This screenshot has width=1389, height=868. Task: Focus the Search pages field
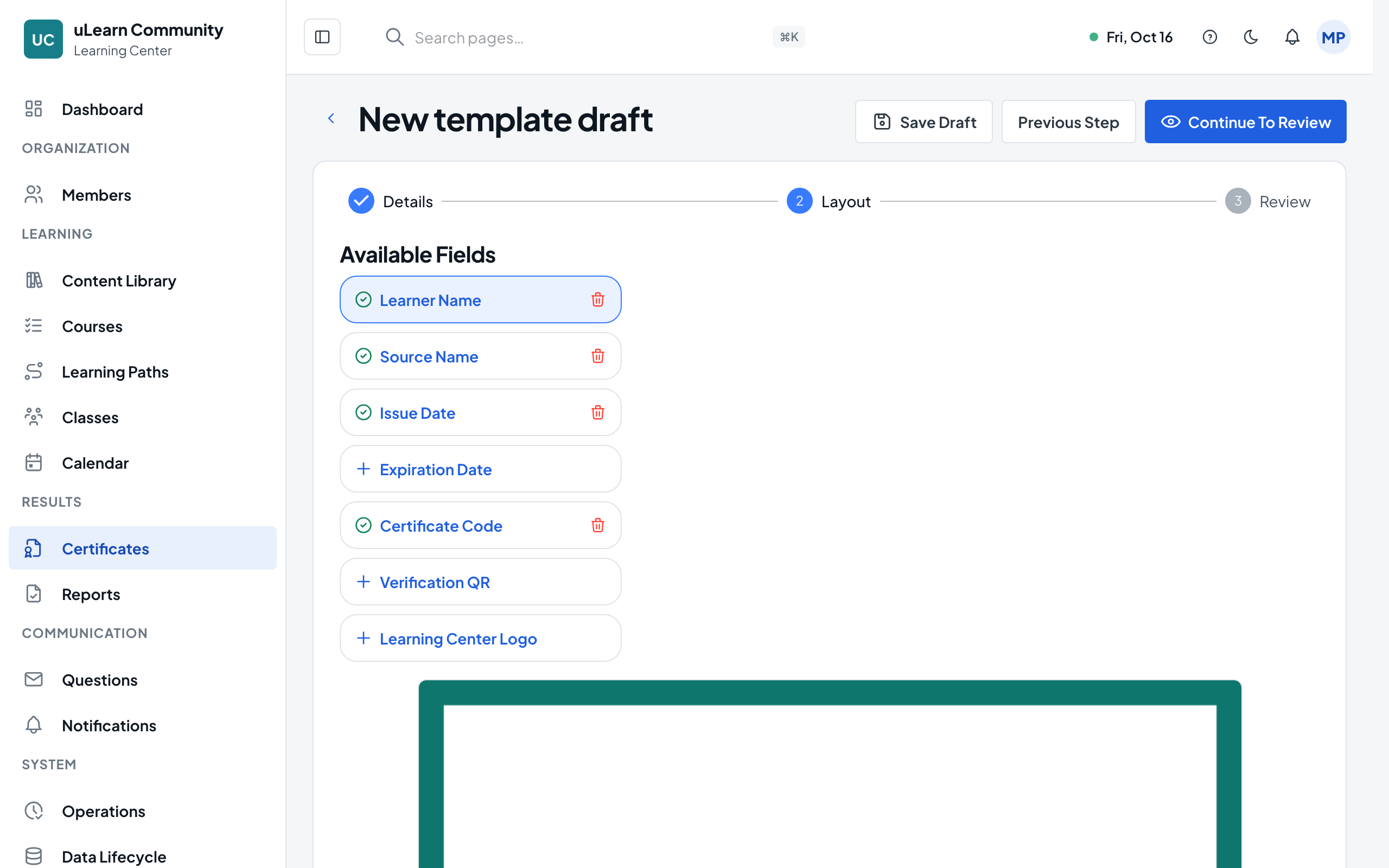594,37
